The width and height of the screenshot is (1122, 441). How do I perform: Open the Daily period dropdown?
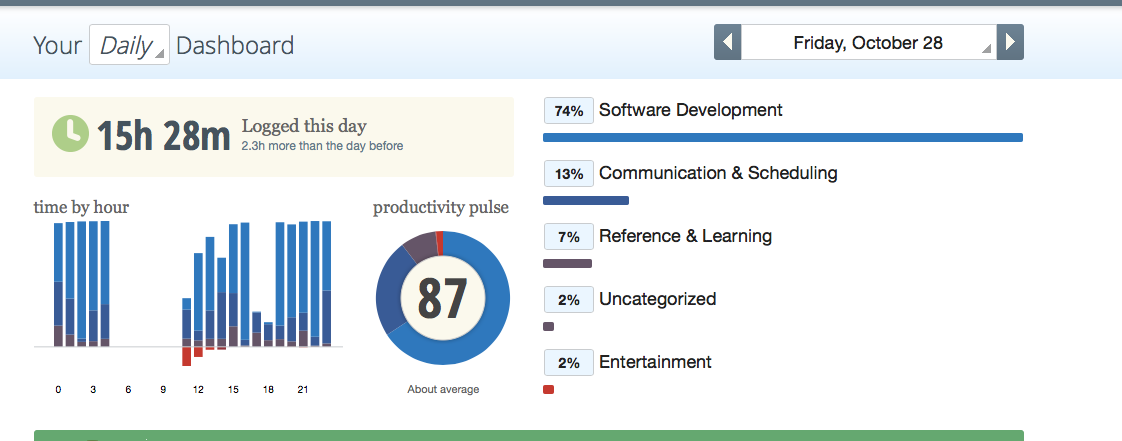point(130,45)
